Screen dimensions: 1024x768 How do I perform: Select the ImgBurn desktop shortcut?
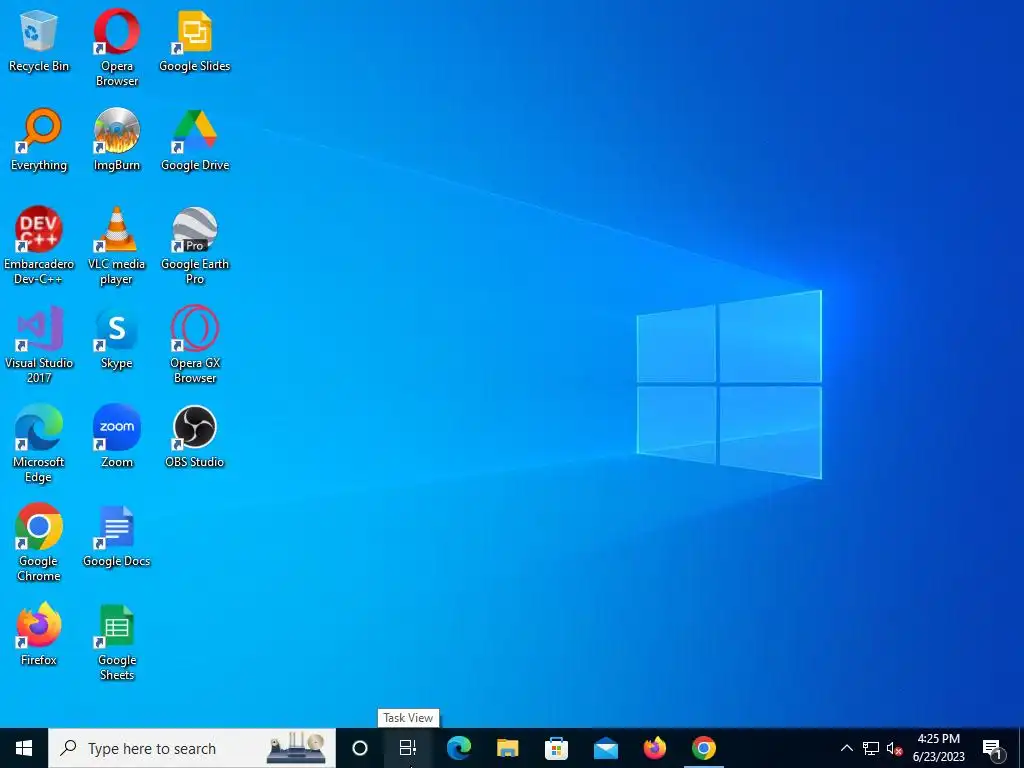click(x=116, y=139)
